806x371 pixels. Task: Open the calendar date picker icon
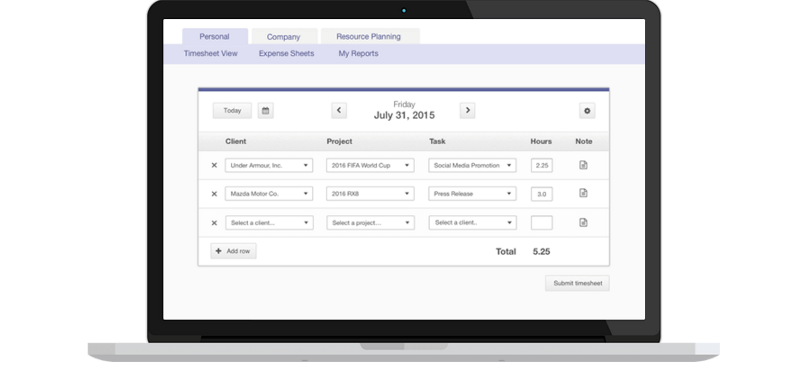point(265,110)
